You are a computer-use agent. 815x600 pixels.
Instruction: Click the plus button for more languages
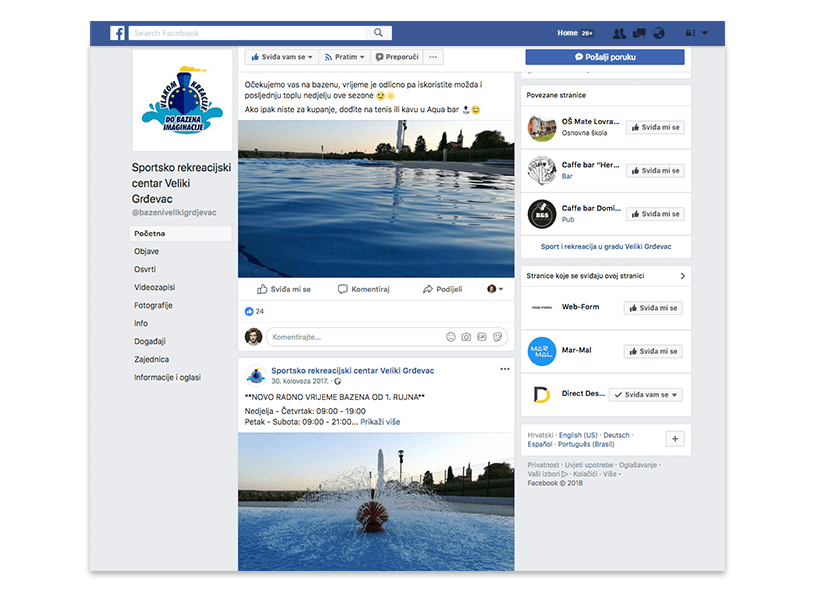[x=675, y=439]
